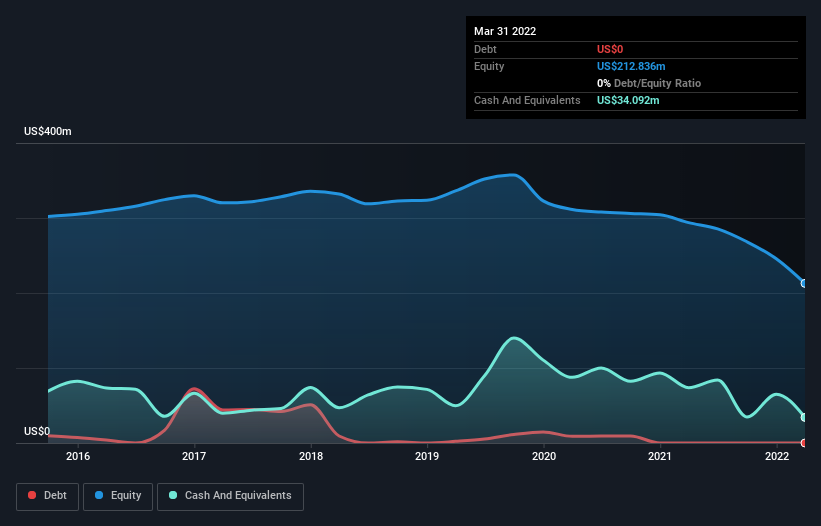Click the Cash And Equivalents tooltip row label
The height and width of the screenshot is (526, 821).
pos(527,100)
